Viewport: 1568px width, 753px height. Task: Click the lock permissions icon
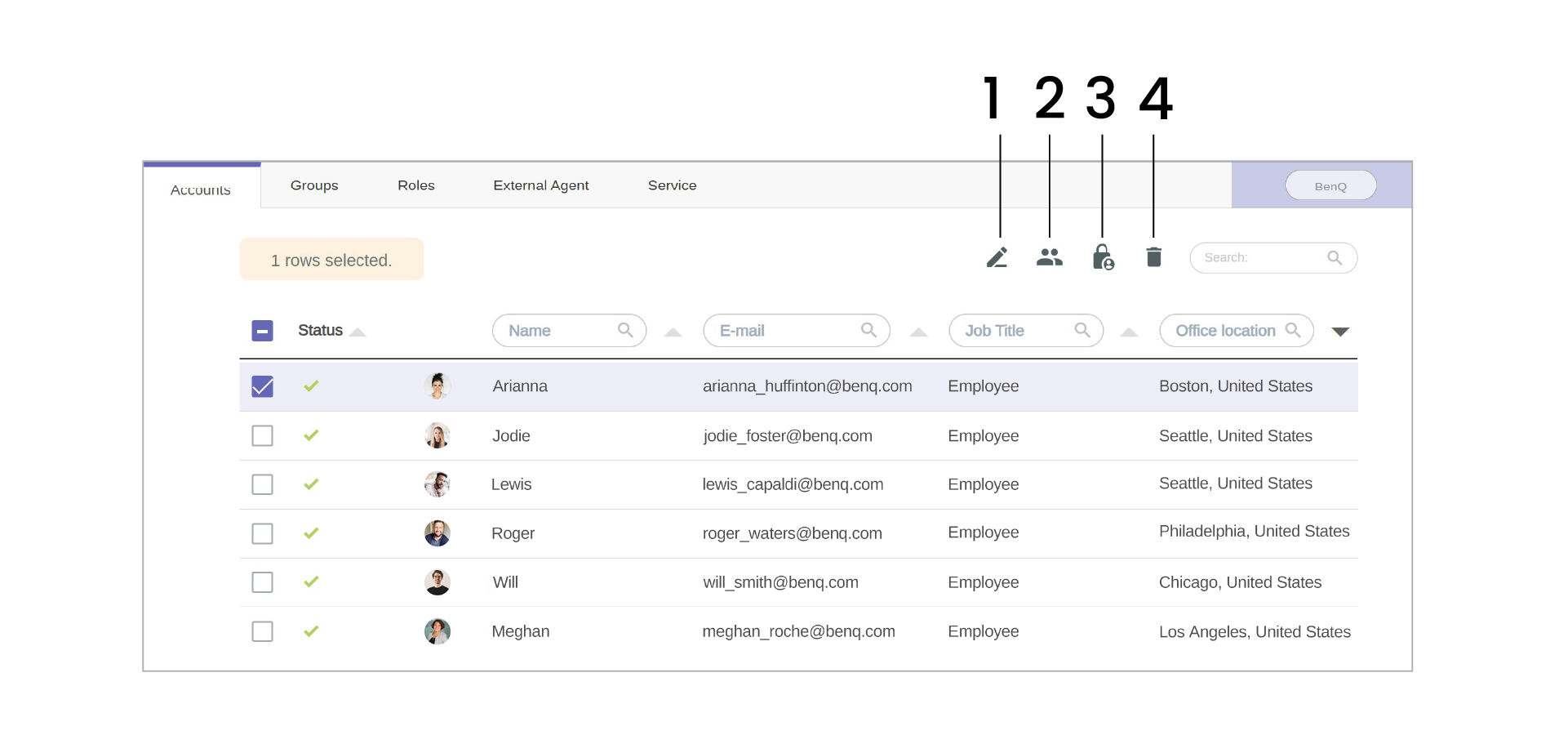pyautogui.click(x=1102, y=257)
